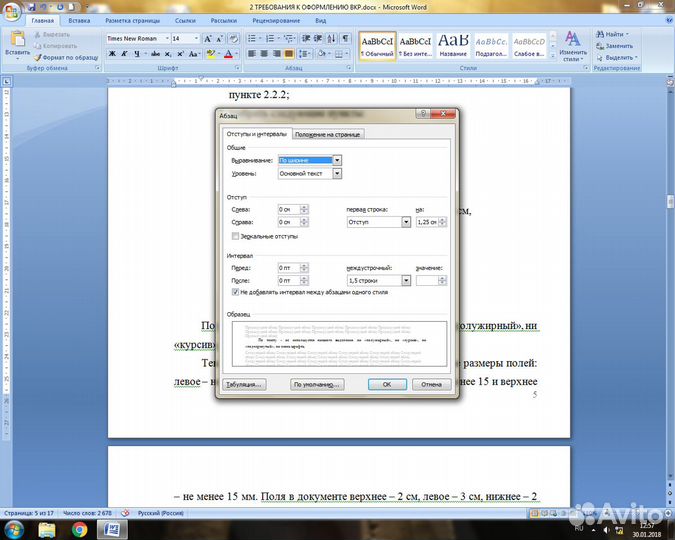Expand the Выравнивание dropdown
675x540 pixels.
click(x=337, y=160)
